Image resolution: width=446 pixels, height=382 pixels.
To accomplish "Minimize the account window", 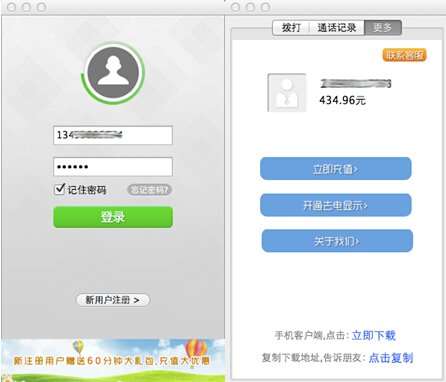I will (x=250, y=7).
